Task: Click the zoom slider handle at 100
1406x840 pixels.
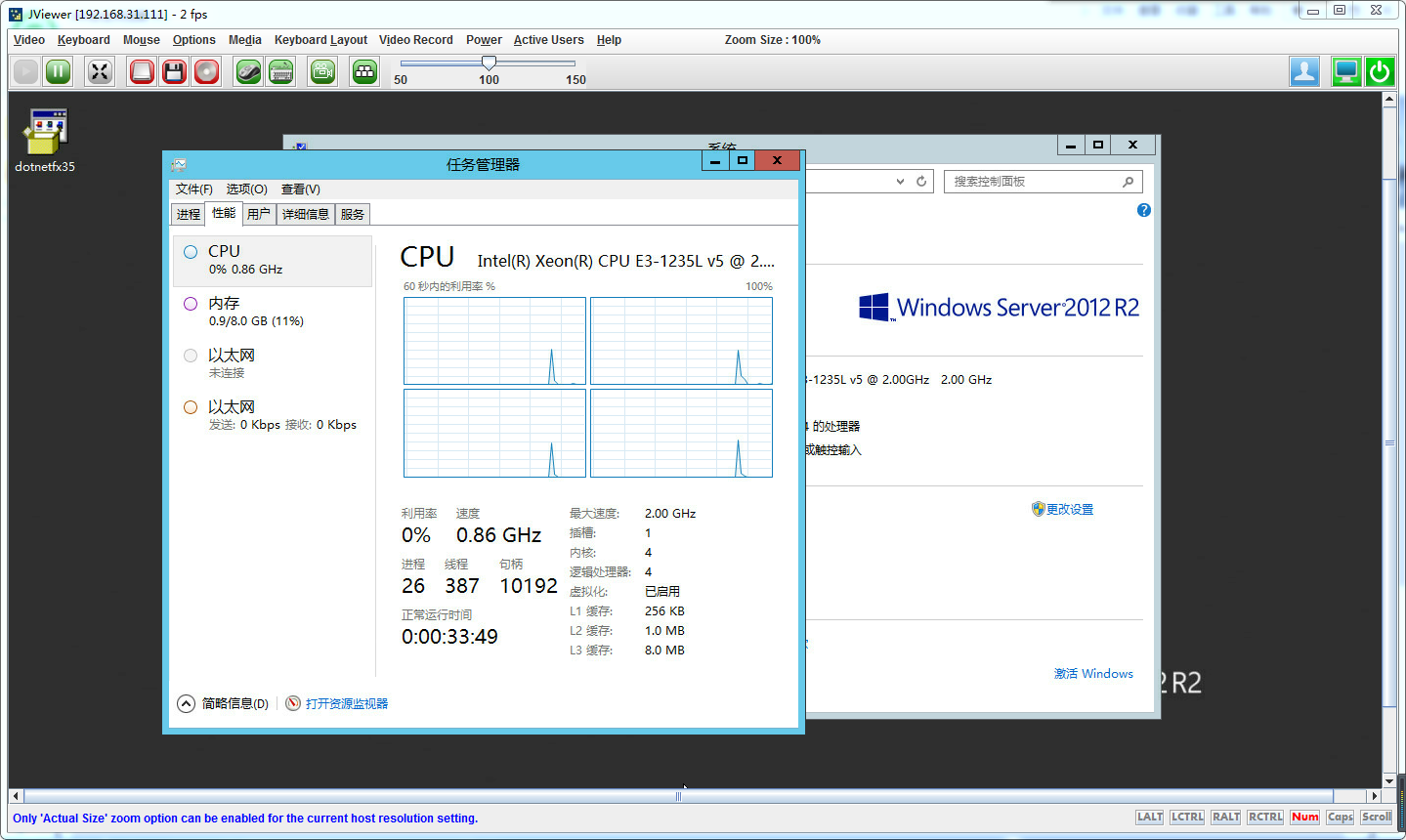Action: point(489,63)
